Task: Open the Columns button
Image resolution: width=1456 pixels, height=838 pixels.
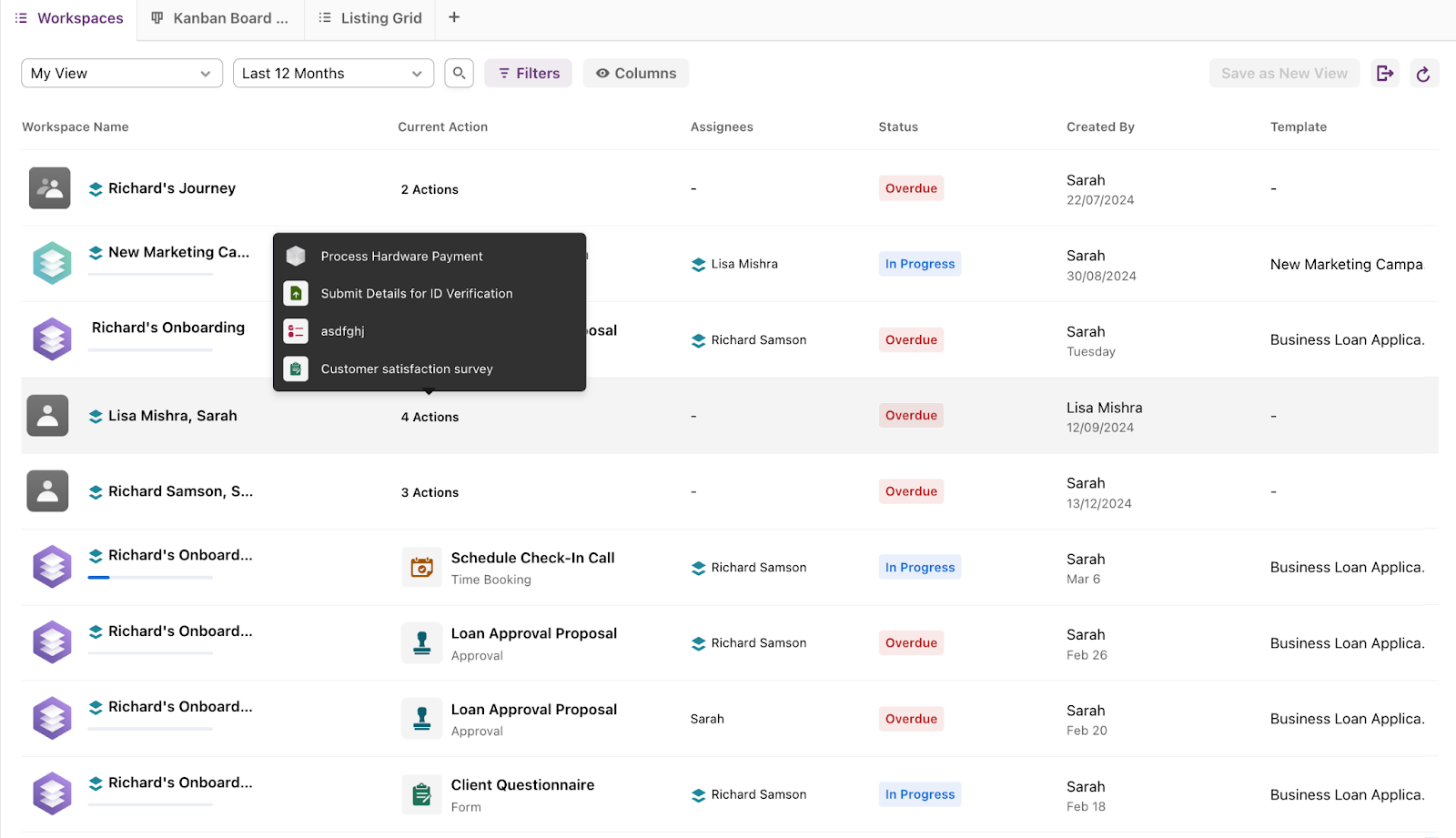Action: tap(636, 74)
